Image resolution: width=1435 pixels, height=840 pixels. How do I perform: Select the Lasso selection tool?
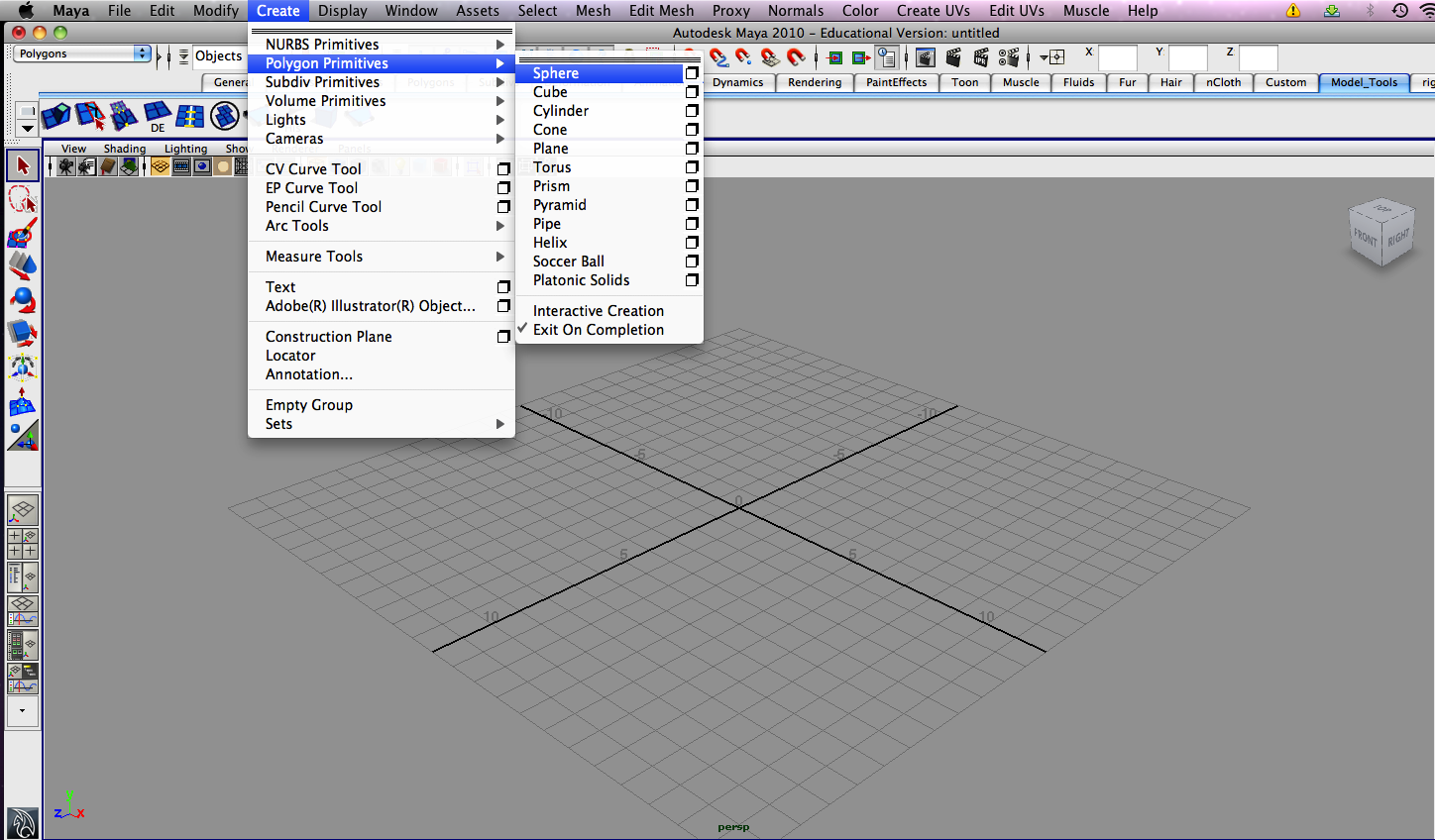pyautogui.click(x=22, y=198)
